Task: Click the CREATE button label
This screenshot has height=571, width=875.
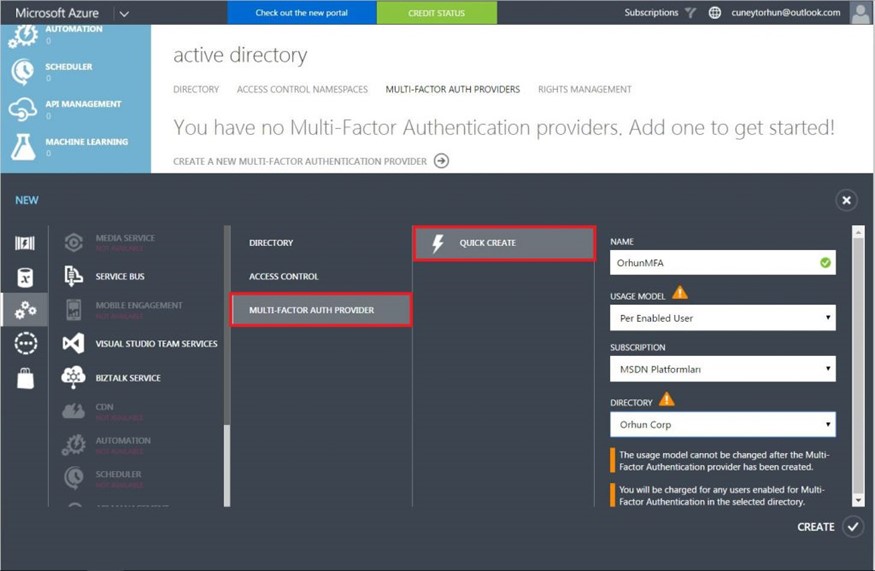Action: coord(816,527)
